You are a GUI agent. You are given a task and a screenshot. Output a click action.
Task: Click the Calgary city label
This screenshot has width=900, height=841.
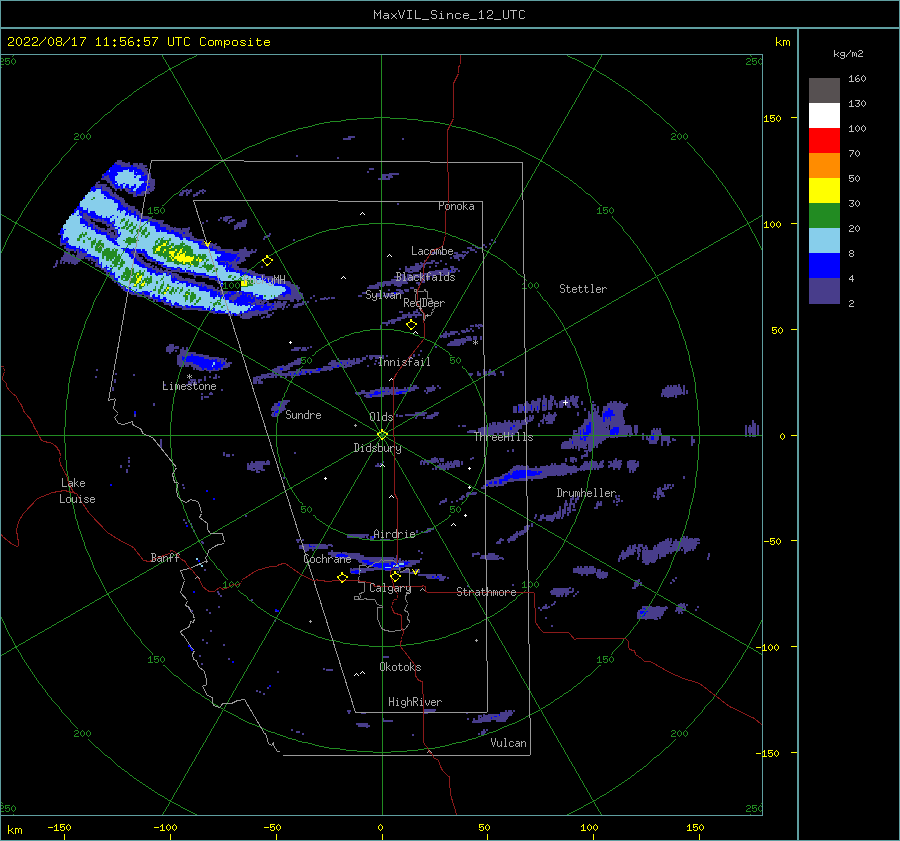point(390,588)
